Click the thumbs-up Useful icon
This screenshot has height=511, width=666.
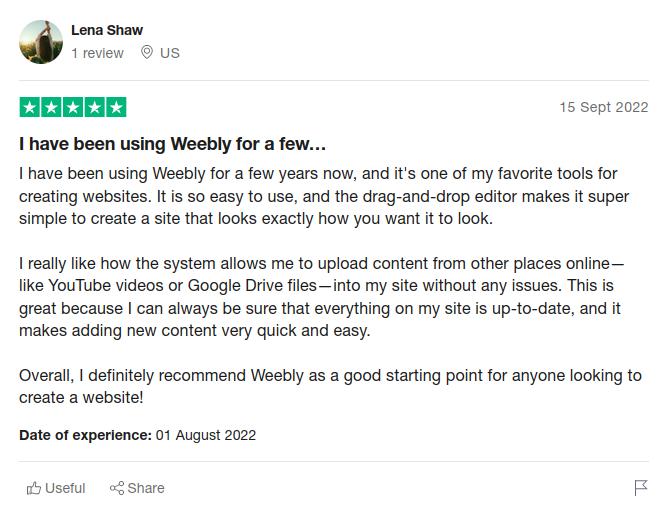point(34,488)
